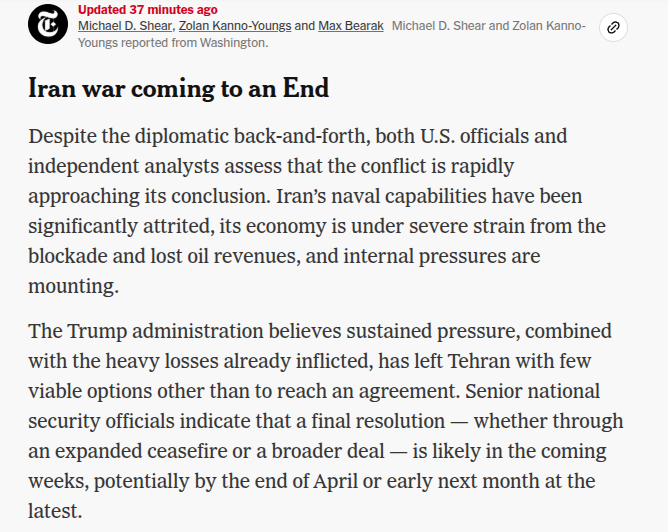Screen dimensions: 668x532
Task: Visit Max Bearak's author profile link
Action: click(351, 25)
